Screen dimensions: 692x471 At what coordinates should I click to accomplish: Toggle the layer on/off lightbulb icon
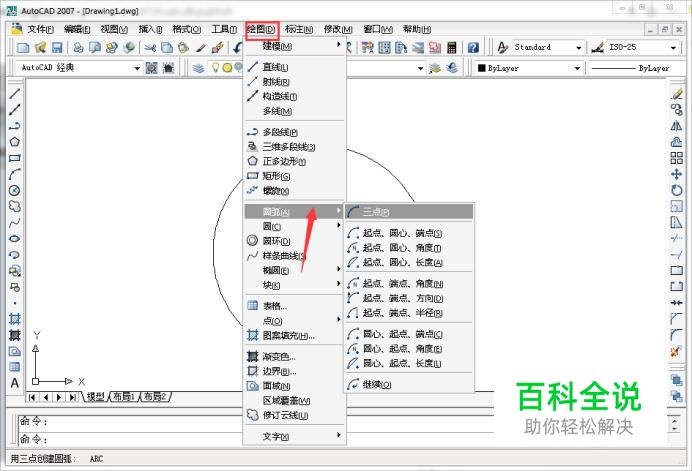[x=215, y=68]
